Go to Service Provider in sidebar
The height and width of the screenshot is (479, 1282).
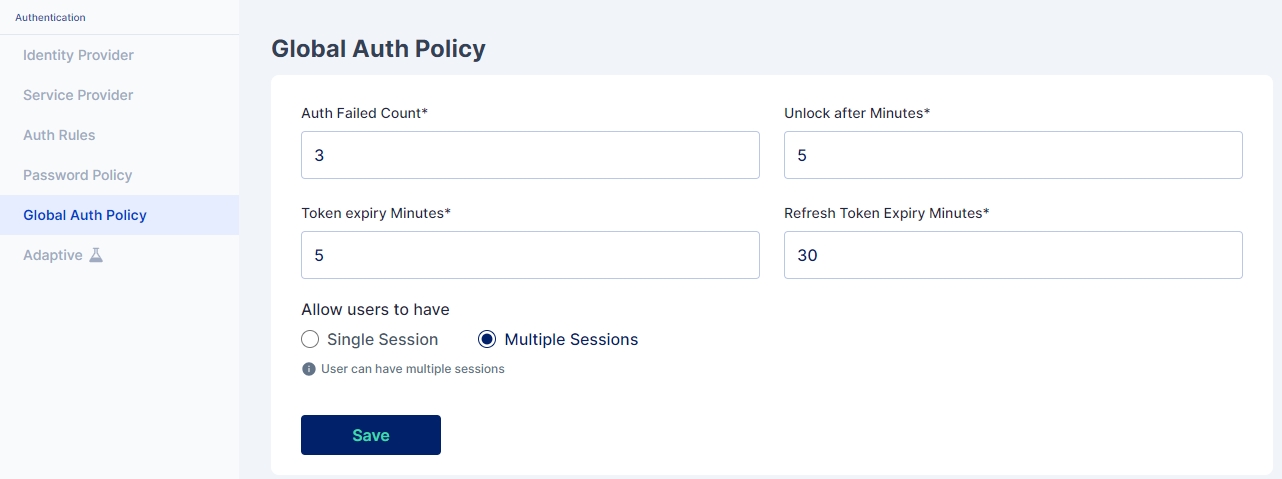[x=78, y=95]
